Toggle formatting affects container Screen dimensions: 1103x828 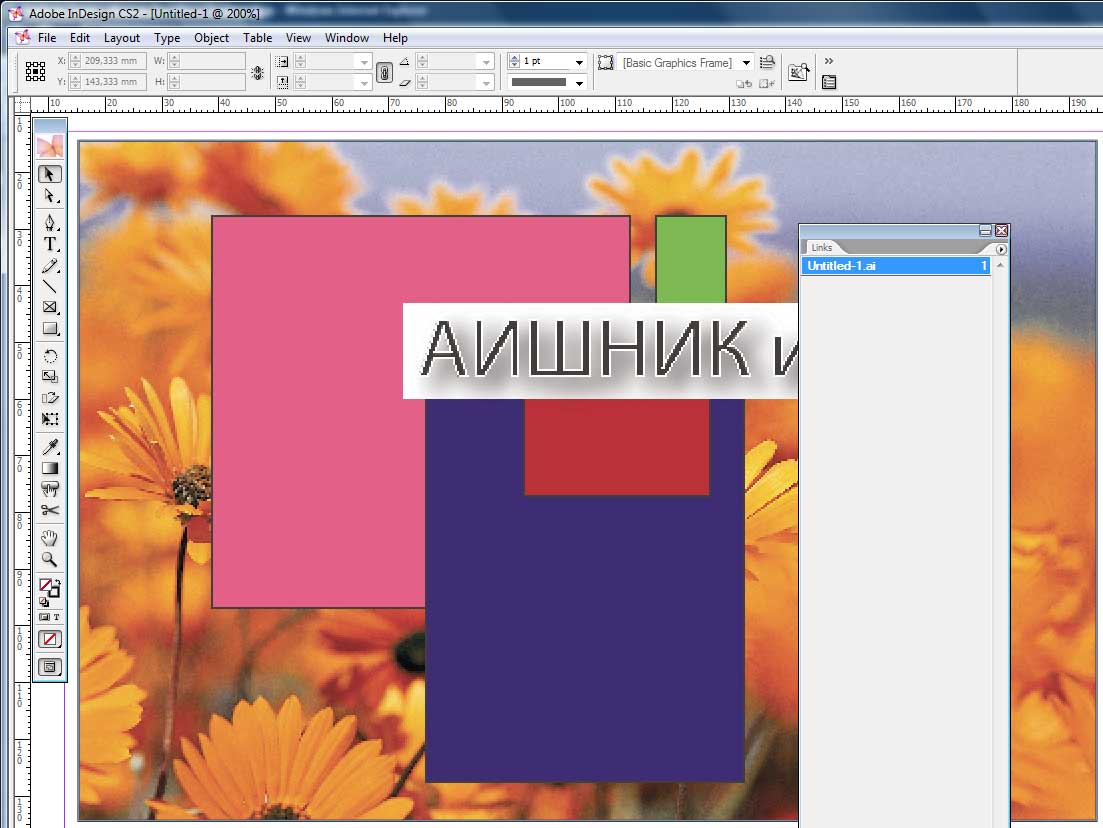pos(44,617)
